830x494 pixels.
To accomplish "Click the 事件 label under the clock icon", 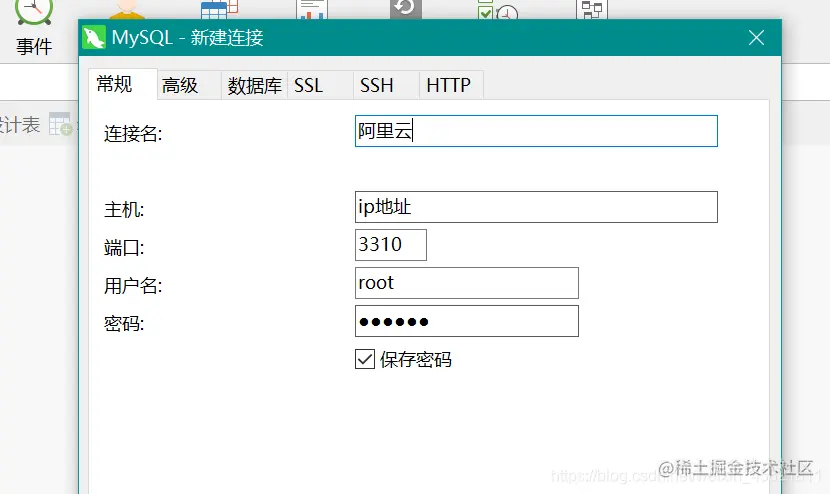I will [x=34, y=47].
